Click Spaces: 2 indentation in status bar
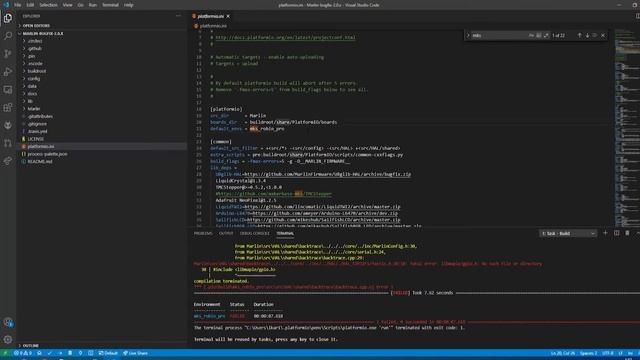 (588, 353)
